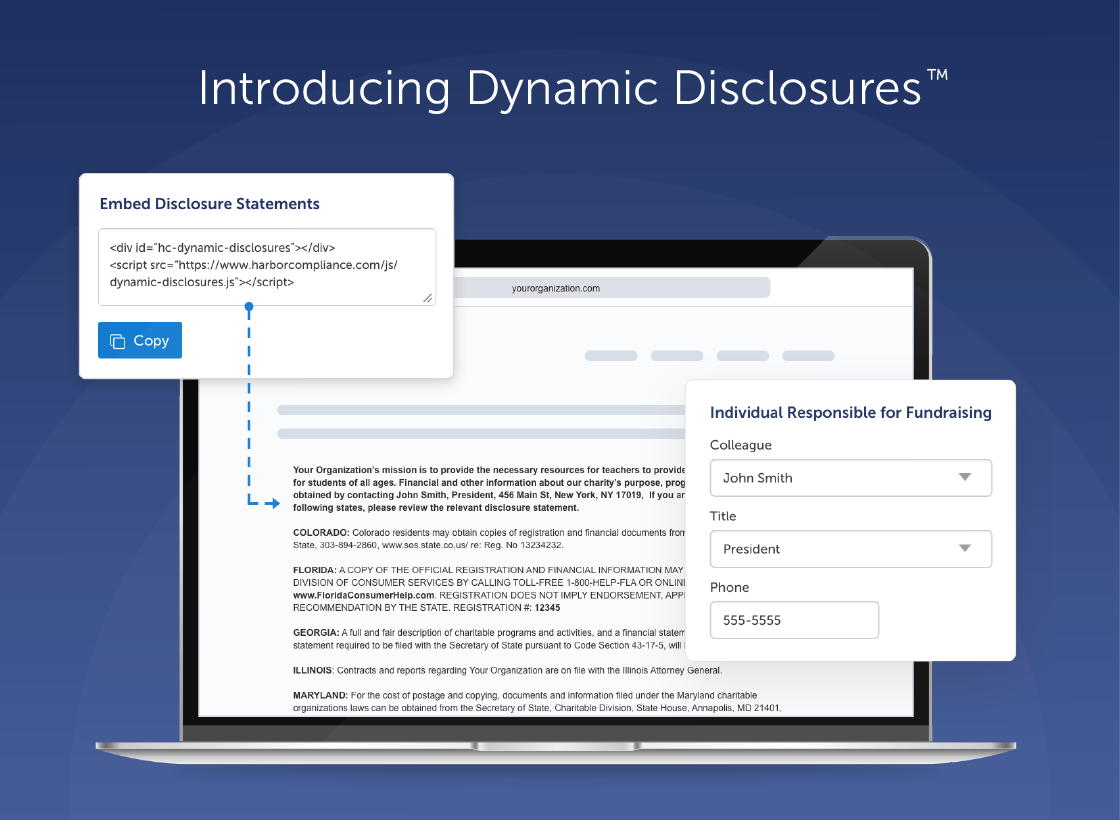1120x820 pixels.
Task: Click the 'ILLINOIS:' disclosure paragraph heading
Action: click(313, 671)
